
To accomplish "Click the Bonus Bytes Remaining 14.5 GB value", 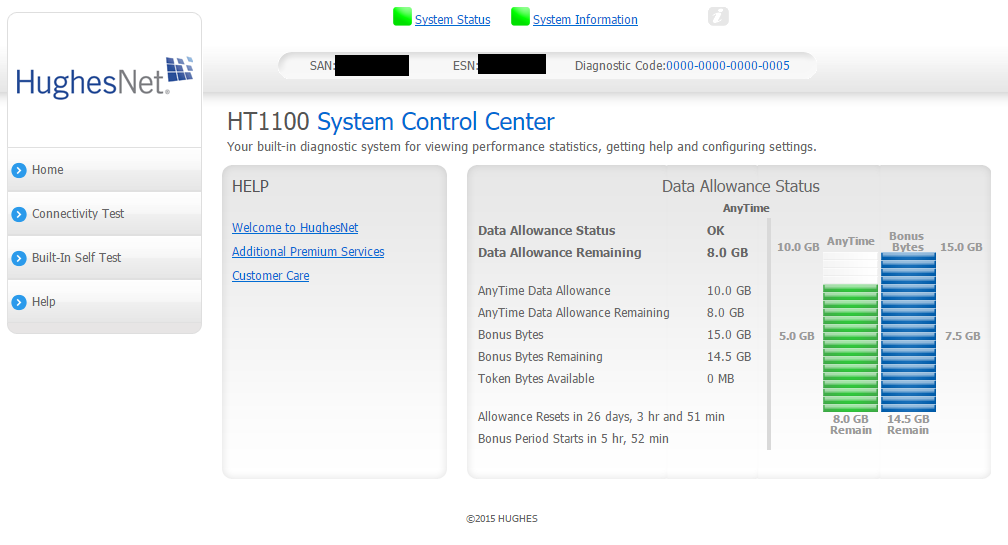I will 729,357.
